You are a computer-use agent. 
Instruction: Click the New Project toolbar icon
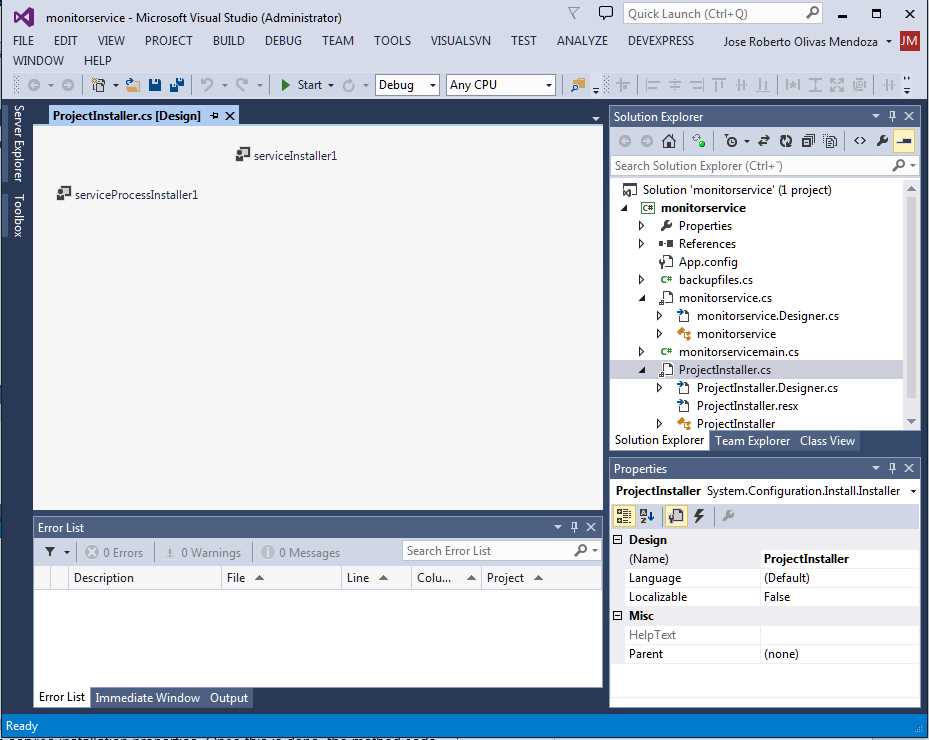pos(98,85)
